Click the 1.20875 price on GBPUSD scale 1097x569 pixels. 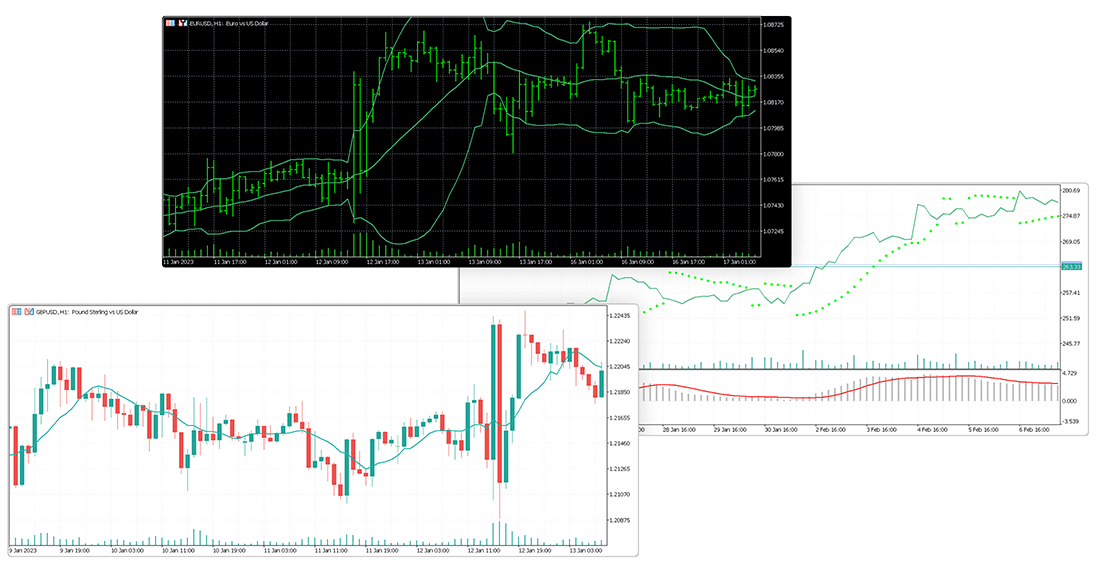point(620,521)
